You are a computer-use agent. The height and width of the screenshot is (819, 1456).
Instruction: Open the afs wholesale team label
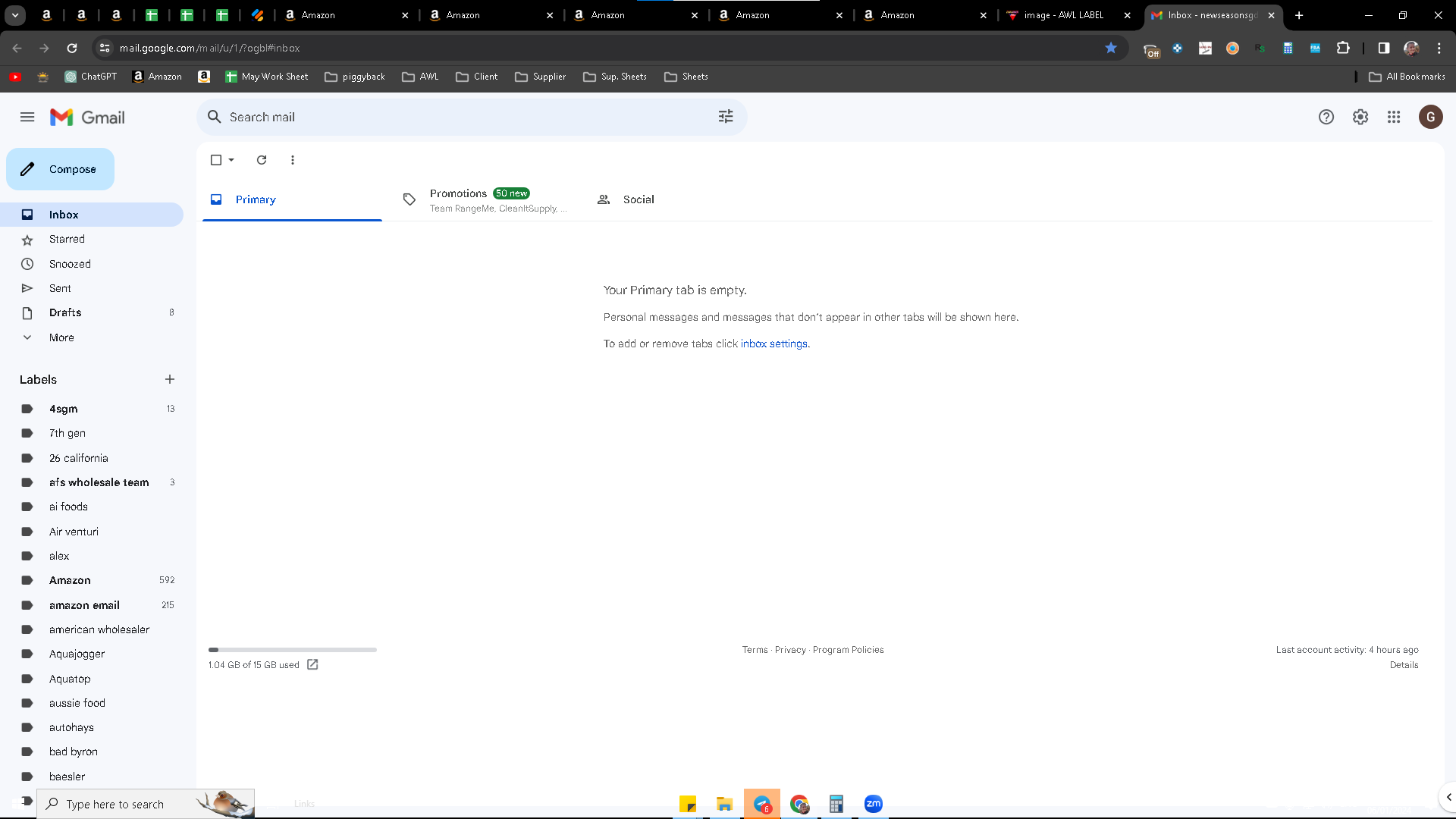point(92,482)
